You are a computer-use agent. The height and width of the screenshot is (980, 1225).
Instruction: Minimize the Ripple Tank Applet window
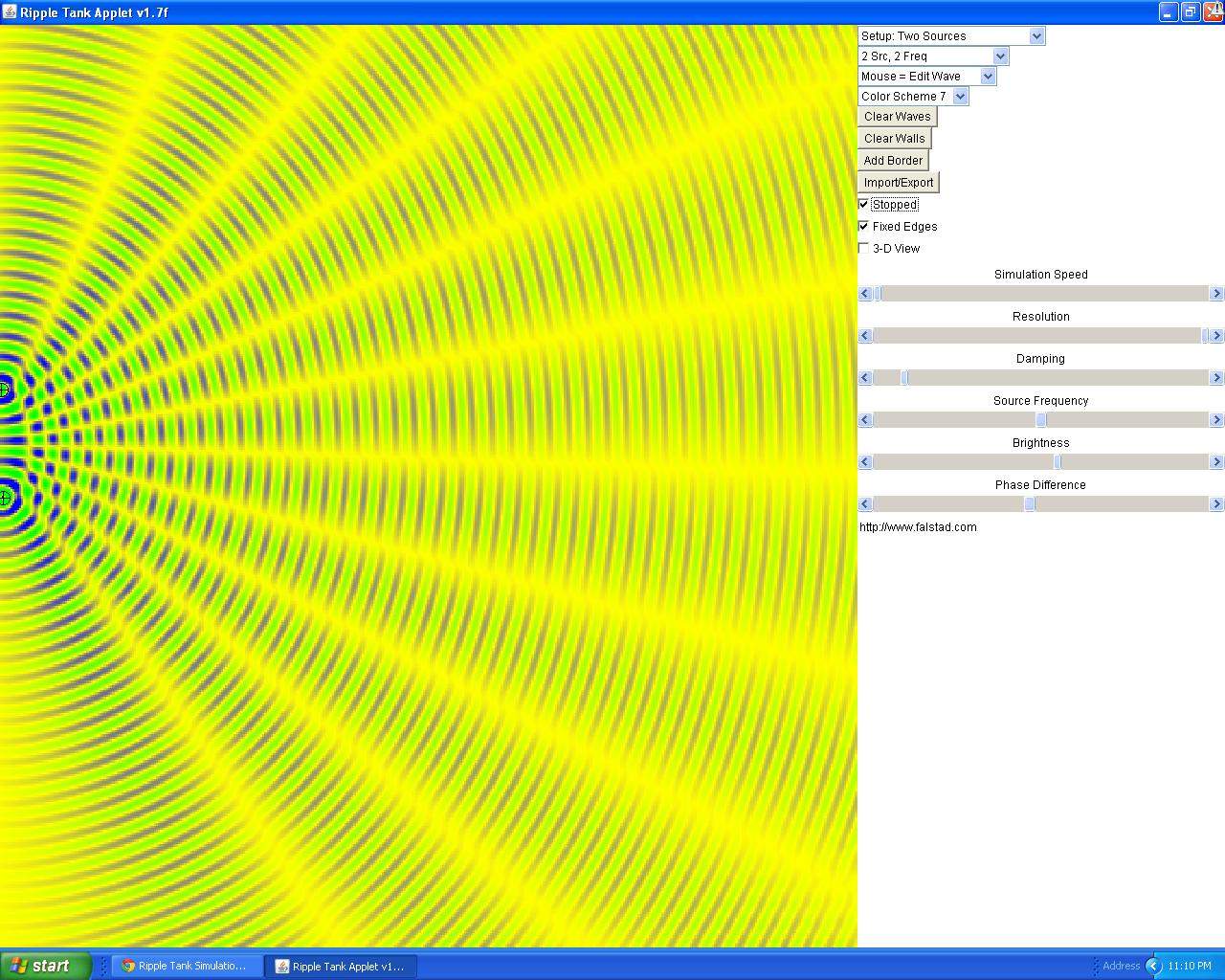(x=1169, y=12)
